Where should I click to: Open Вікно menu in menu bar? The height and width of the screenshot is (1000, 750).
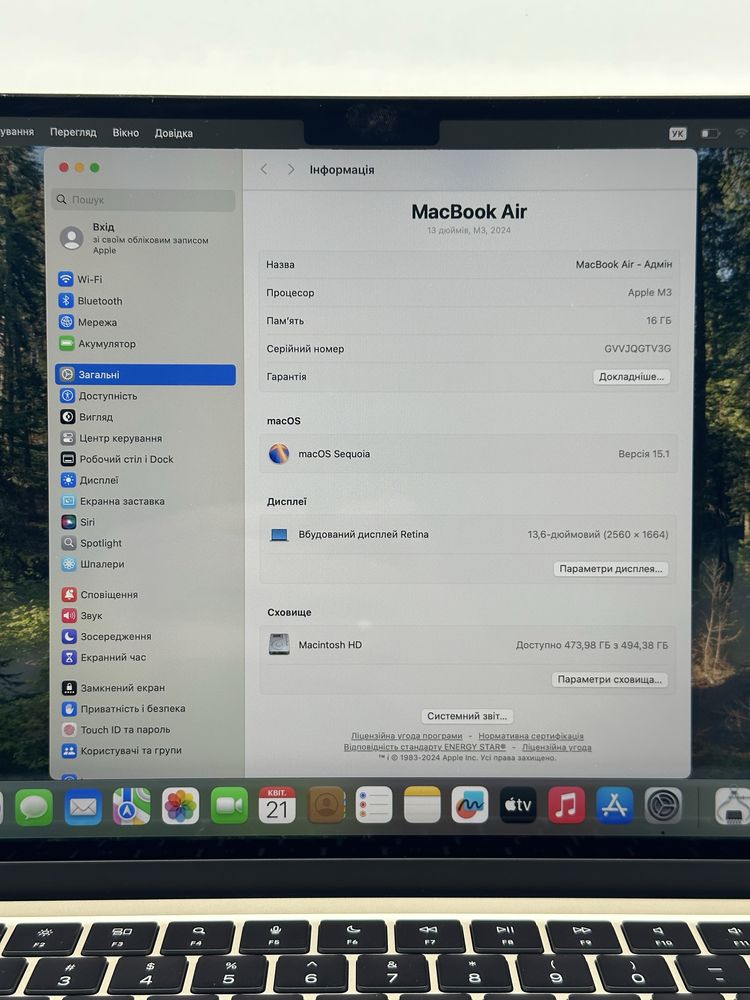pos(126,133)
